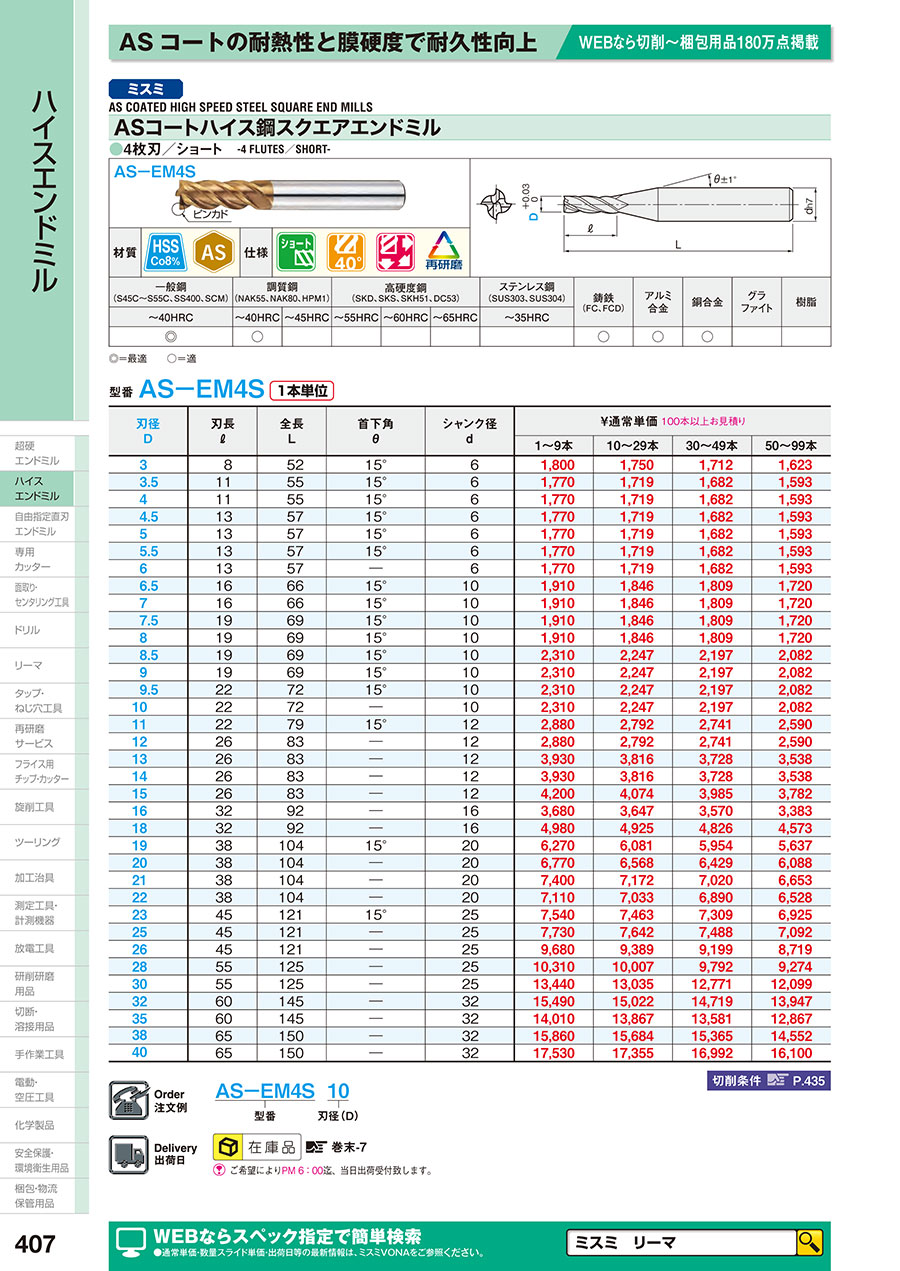This screenshot has height=1271, width=900.
Task: Open the 切削条件 P.435 reference link
Action: pyautogui.click(x=768, y=1081)
